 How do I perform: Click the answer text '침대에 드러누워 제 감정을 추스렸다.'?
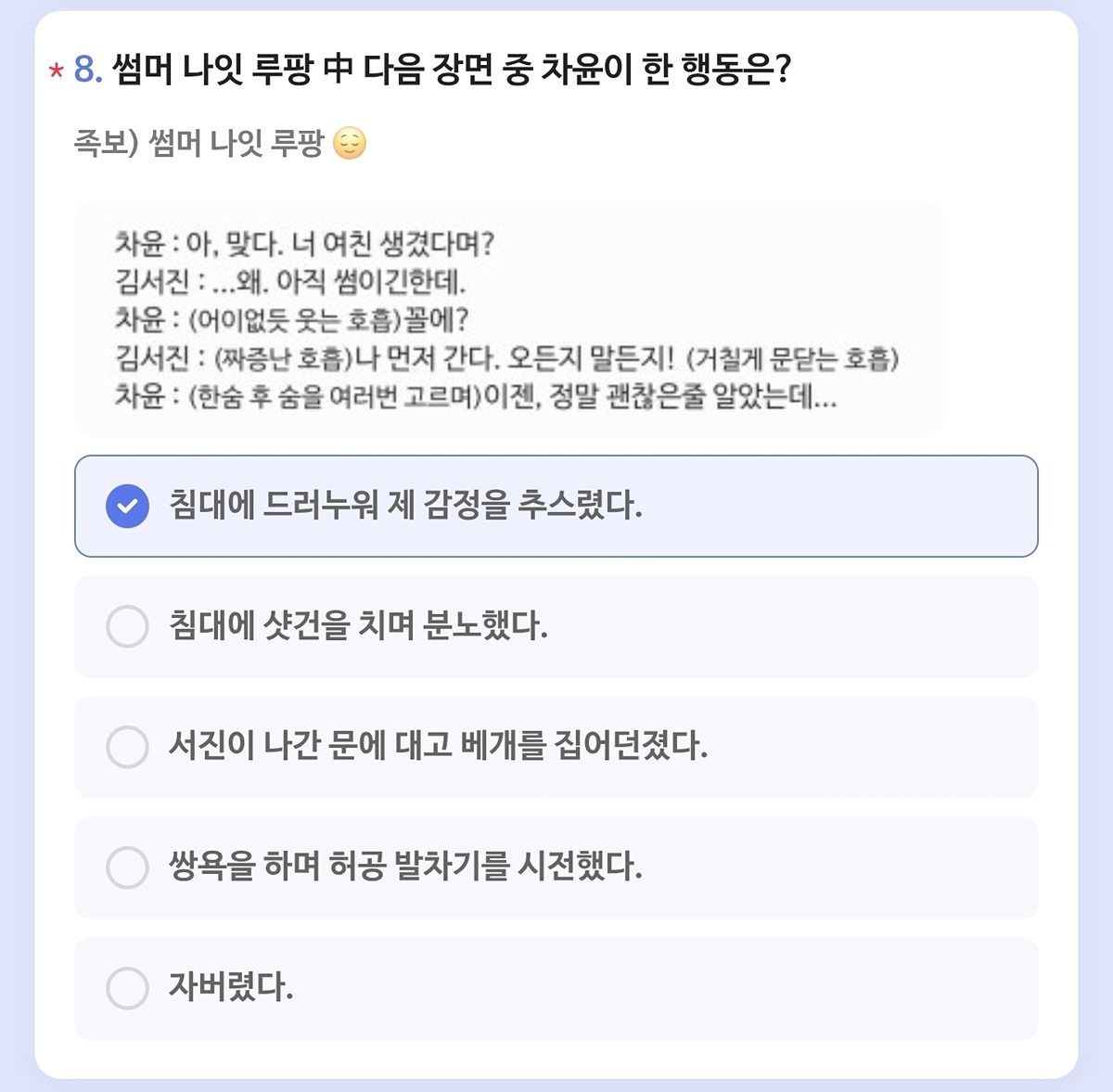[x=405, y=506]
